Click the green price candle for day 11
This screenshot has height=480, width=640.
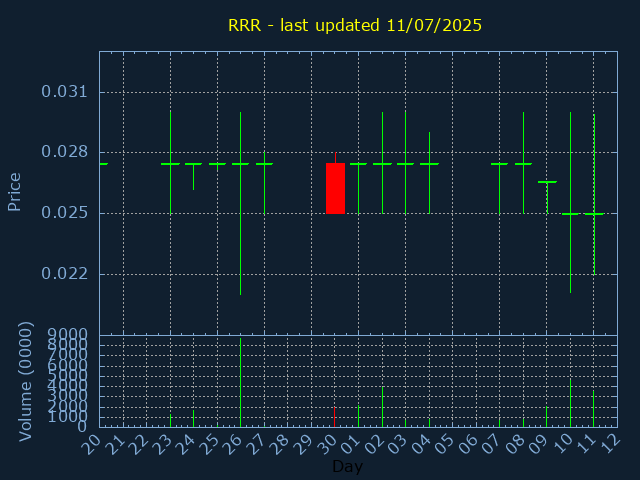(594, 194)
